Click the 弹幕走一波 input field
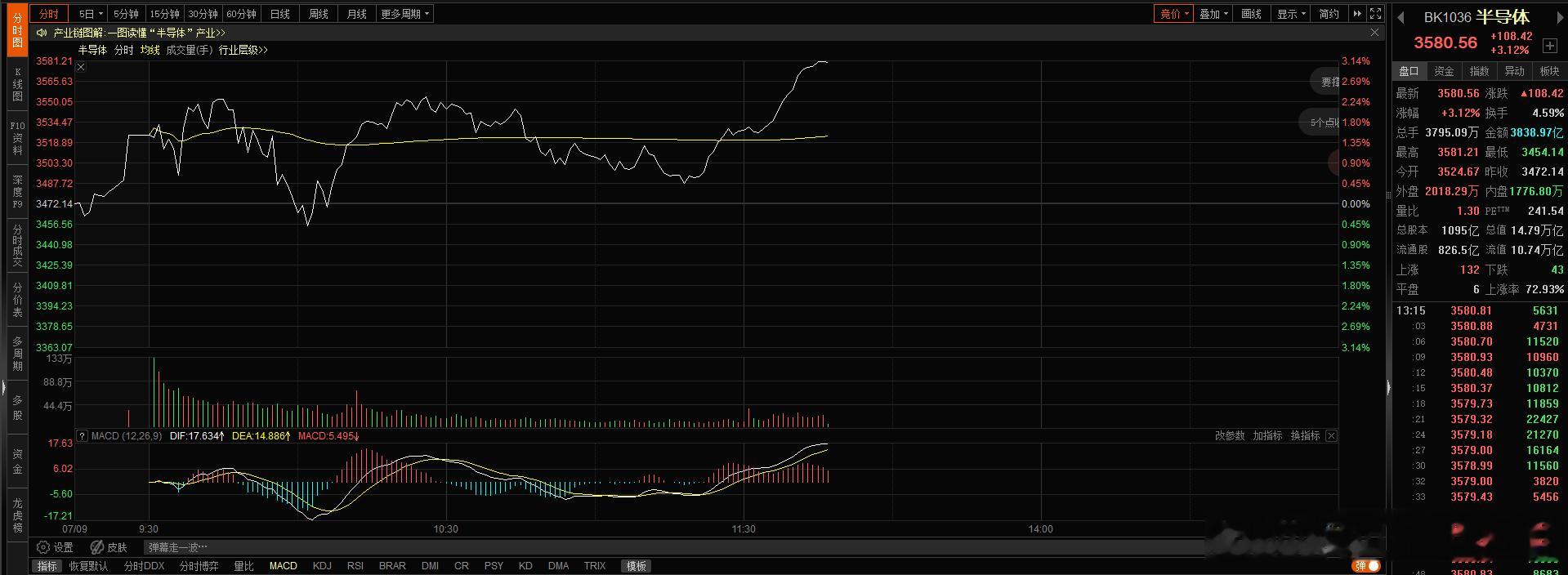 click(x=673, y=547)
